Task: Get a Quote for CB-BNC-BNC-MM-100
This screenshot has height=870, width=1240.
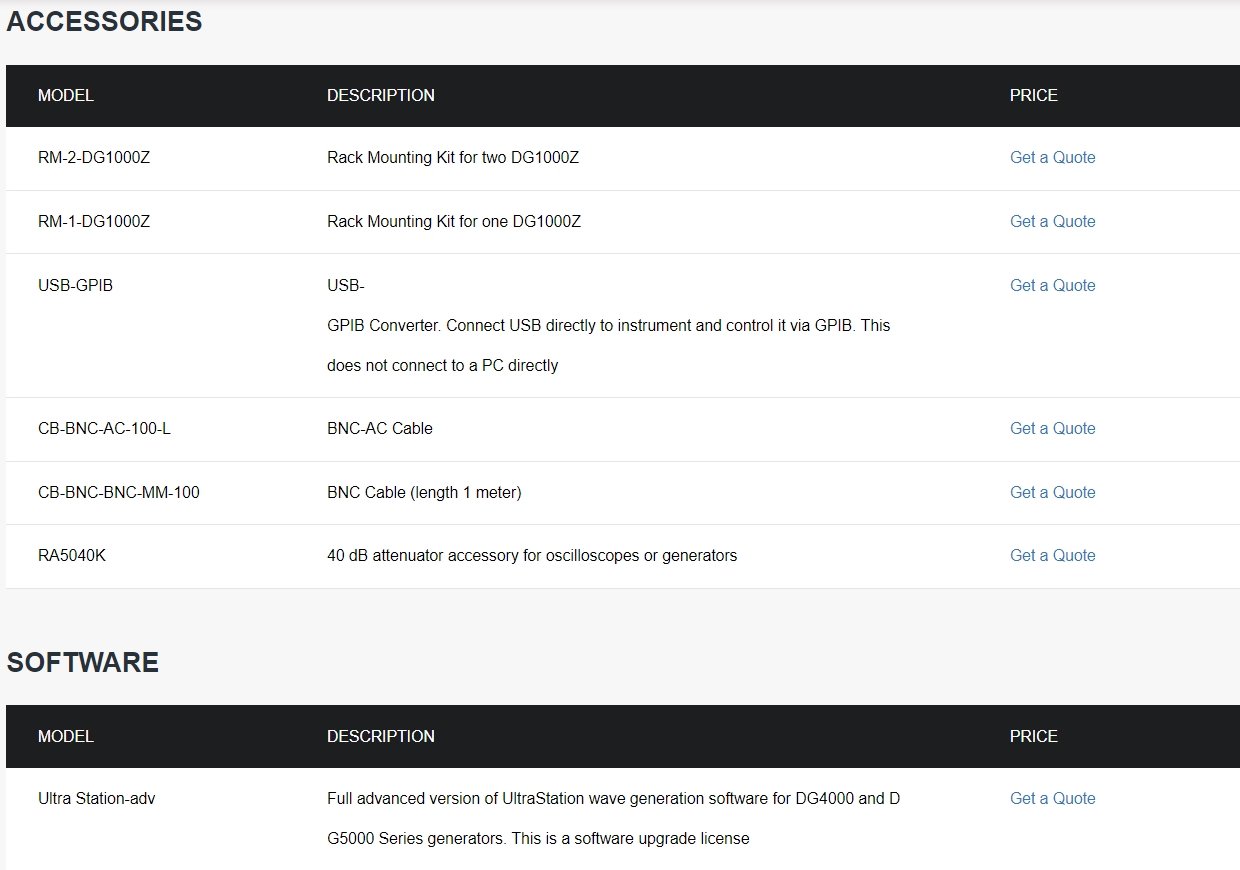Action: tap(1052, 492)
